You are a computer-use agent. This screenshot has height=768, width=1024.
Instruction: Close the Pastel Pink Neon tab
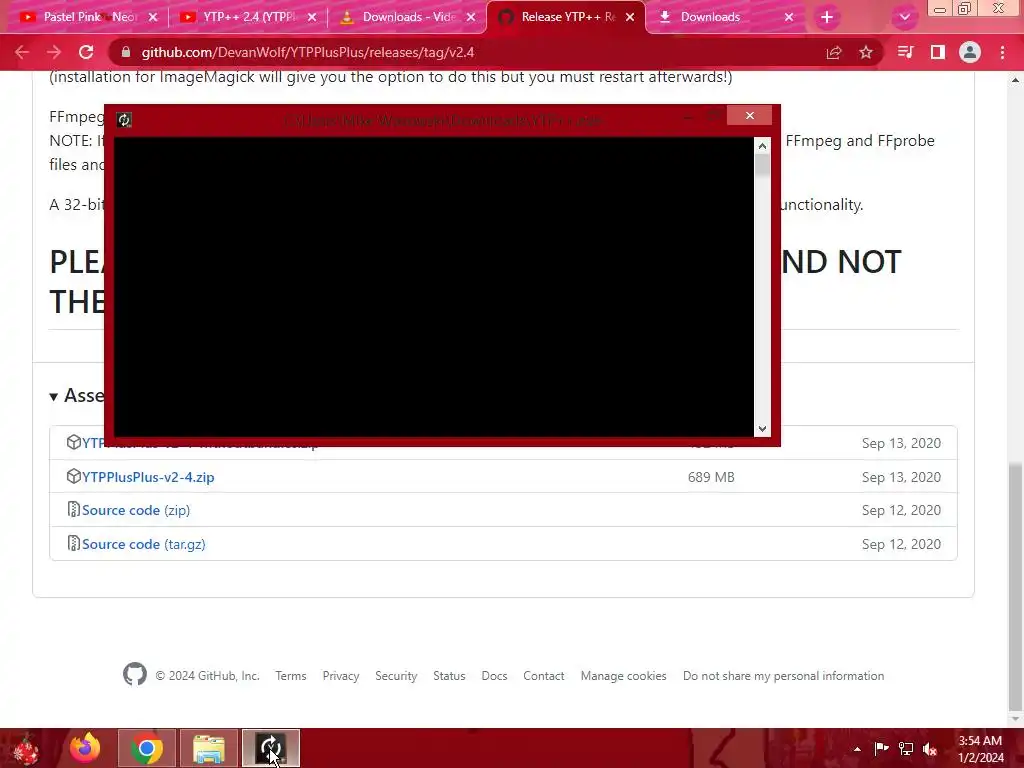point(153,17)
